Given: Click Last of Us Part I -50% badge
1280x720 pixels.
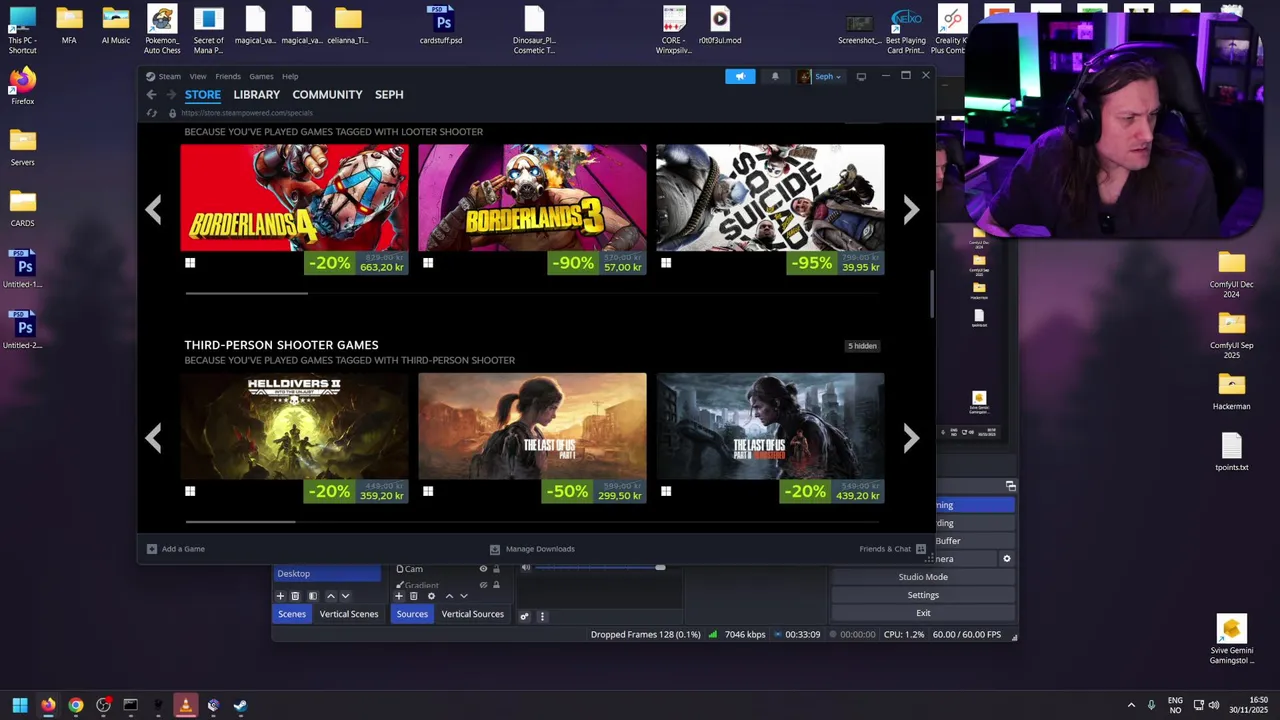Looking at the screenshot, I should [567, 492].
